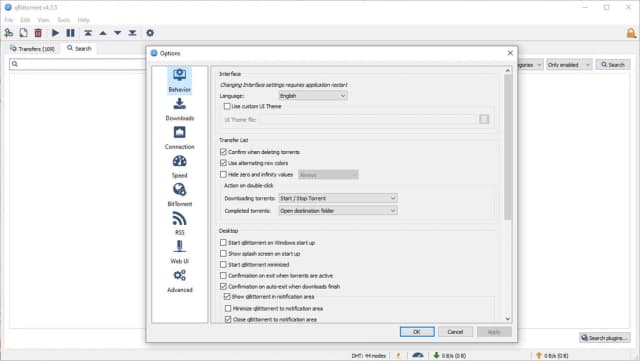Check Confirmation on exit when torrents are active

point(223,276)
